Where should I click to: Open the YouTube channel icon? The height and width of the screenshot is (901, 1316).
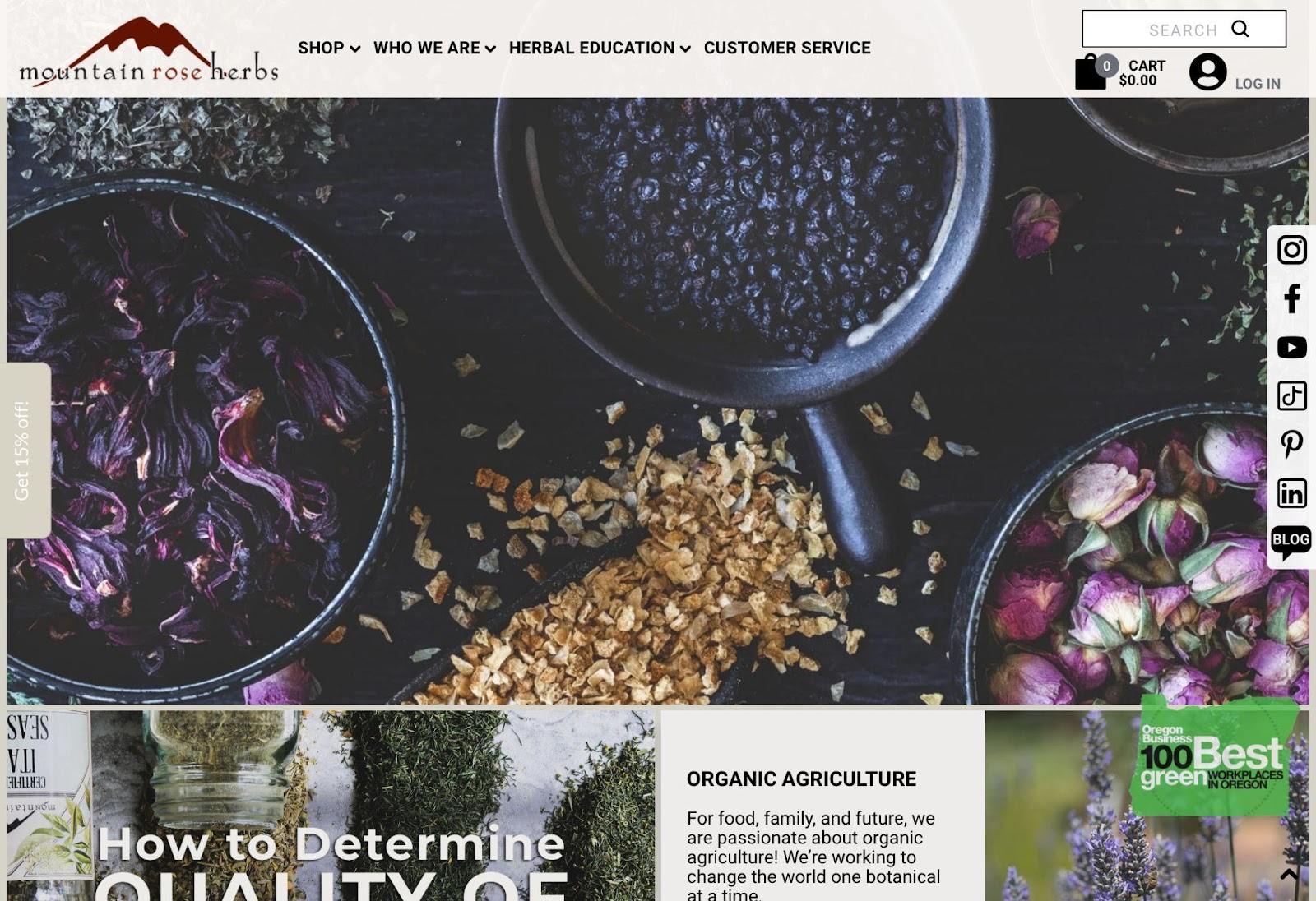click(x=1291, y=347)
